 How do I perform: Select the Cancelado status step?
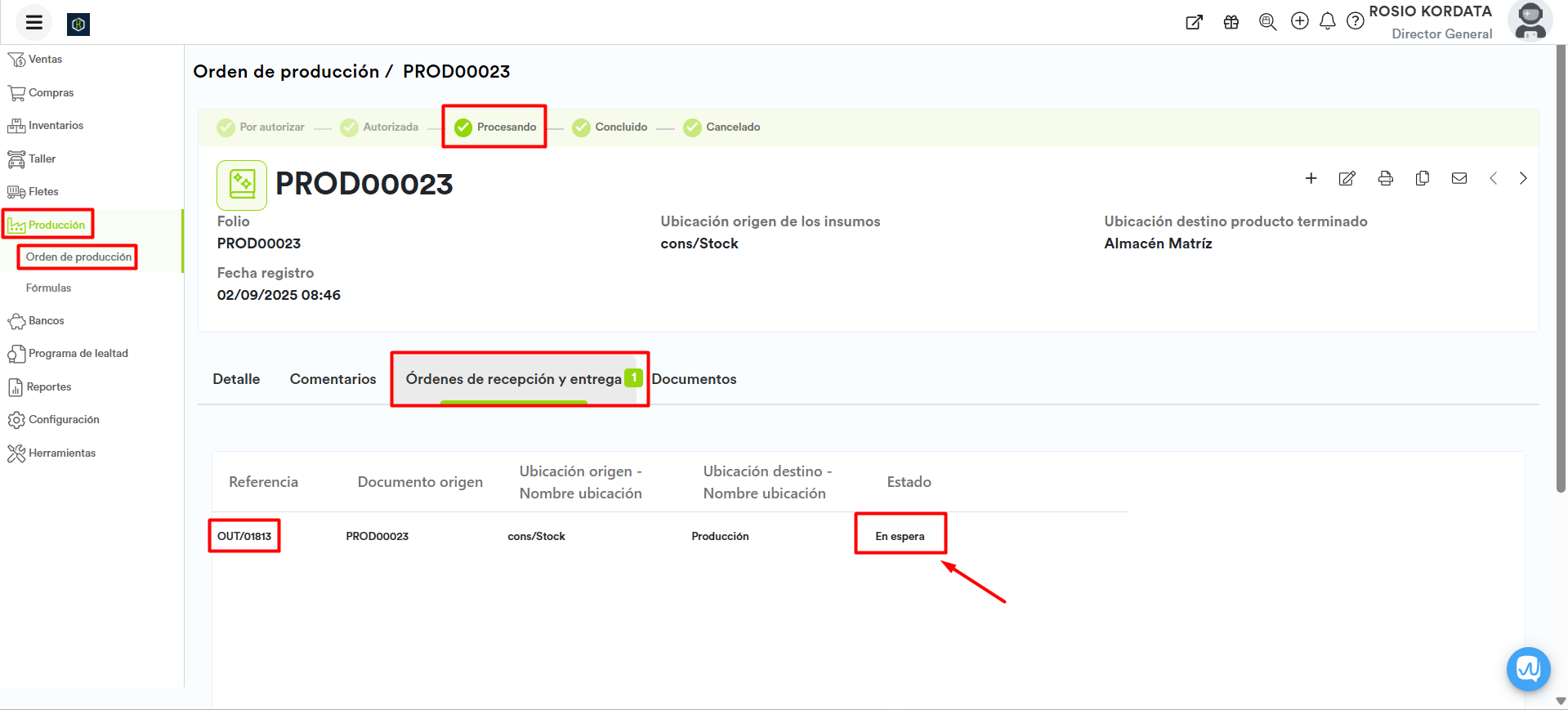click(x=722, y=127)
